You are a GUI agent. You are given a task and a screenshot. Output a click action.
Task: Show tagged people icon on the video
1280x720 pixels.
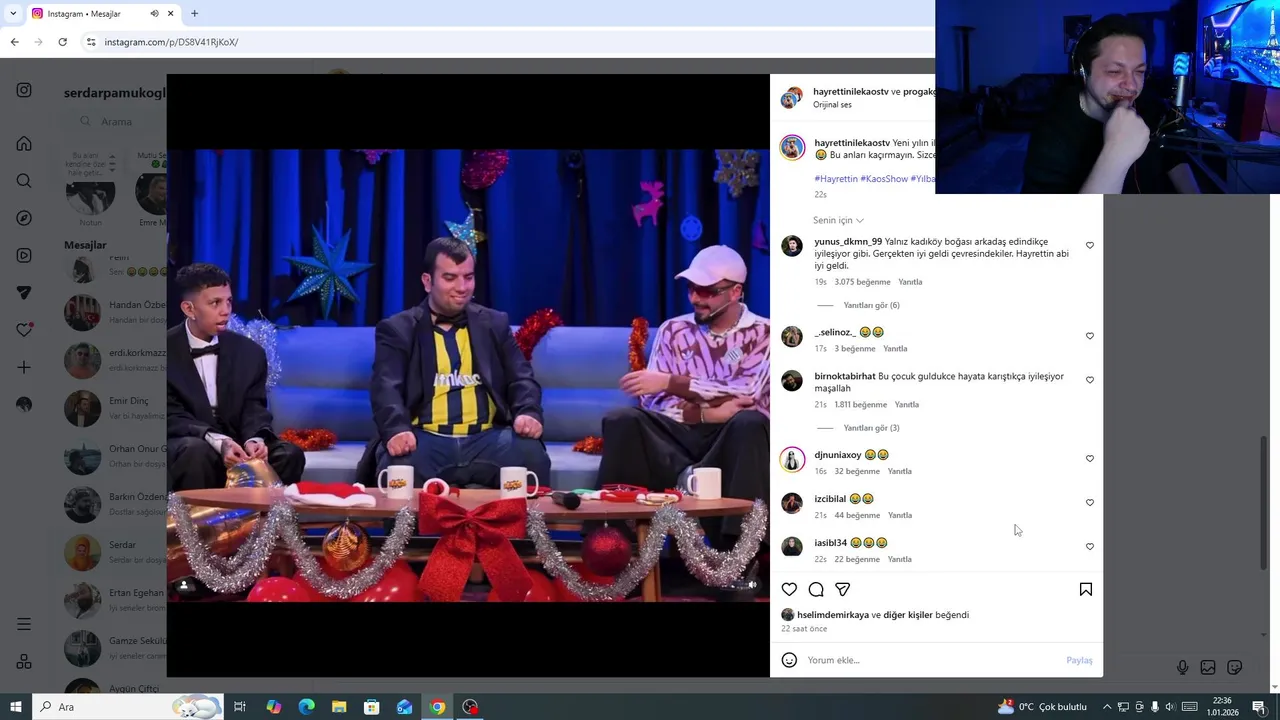pyautogui.click(x=184, y=585)
